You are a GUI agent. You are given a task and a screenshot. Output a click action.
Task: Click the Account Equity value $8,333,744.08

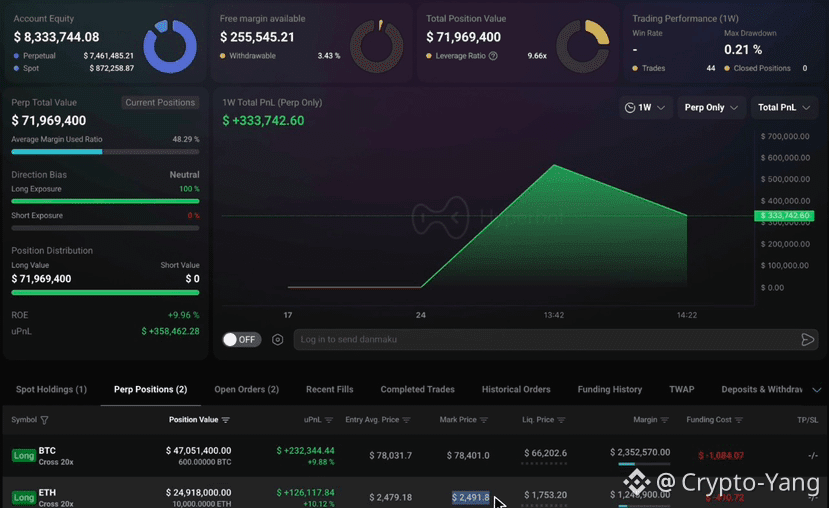56,37
